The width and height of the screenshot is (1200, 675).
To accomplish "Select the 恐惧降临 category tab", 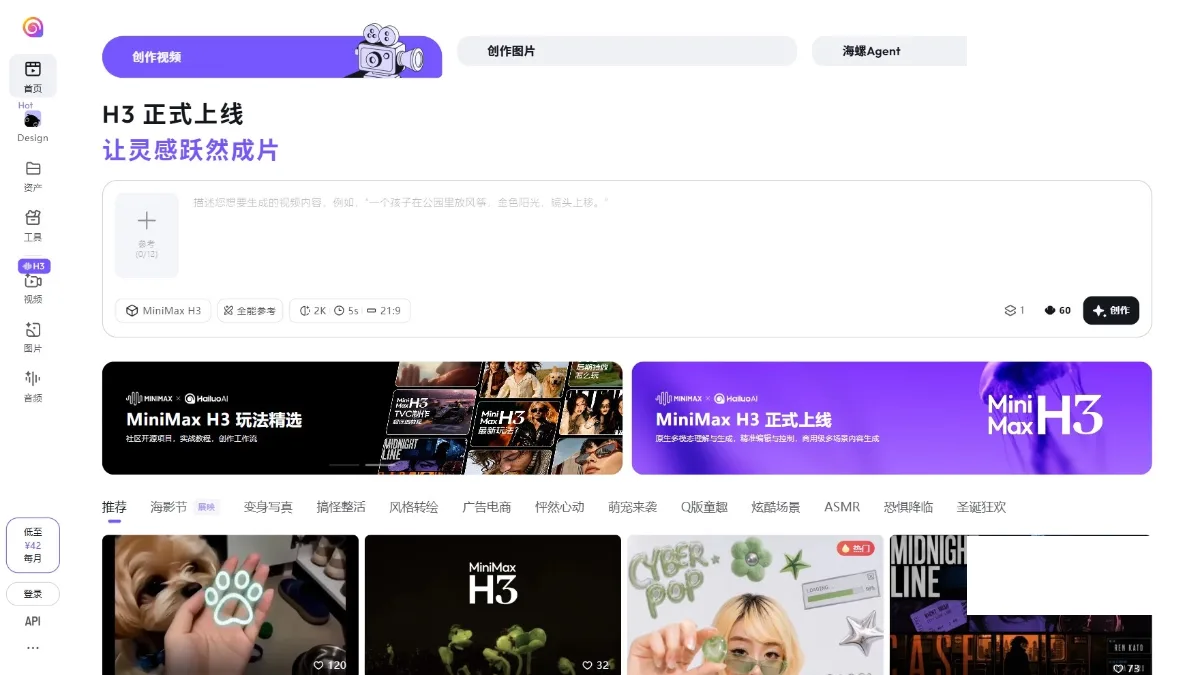I will 908,507.
